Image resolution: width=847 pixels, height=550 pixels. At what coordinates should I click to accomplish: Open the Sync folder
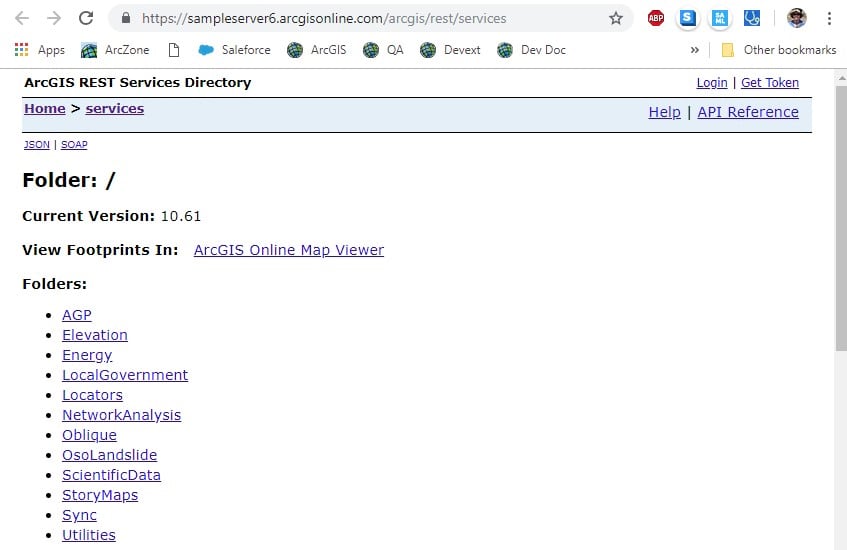coord(79,515)
